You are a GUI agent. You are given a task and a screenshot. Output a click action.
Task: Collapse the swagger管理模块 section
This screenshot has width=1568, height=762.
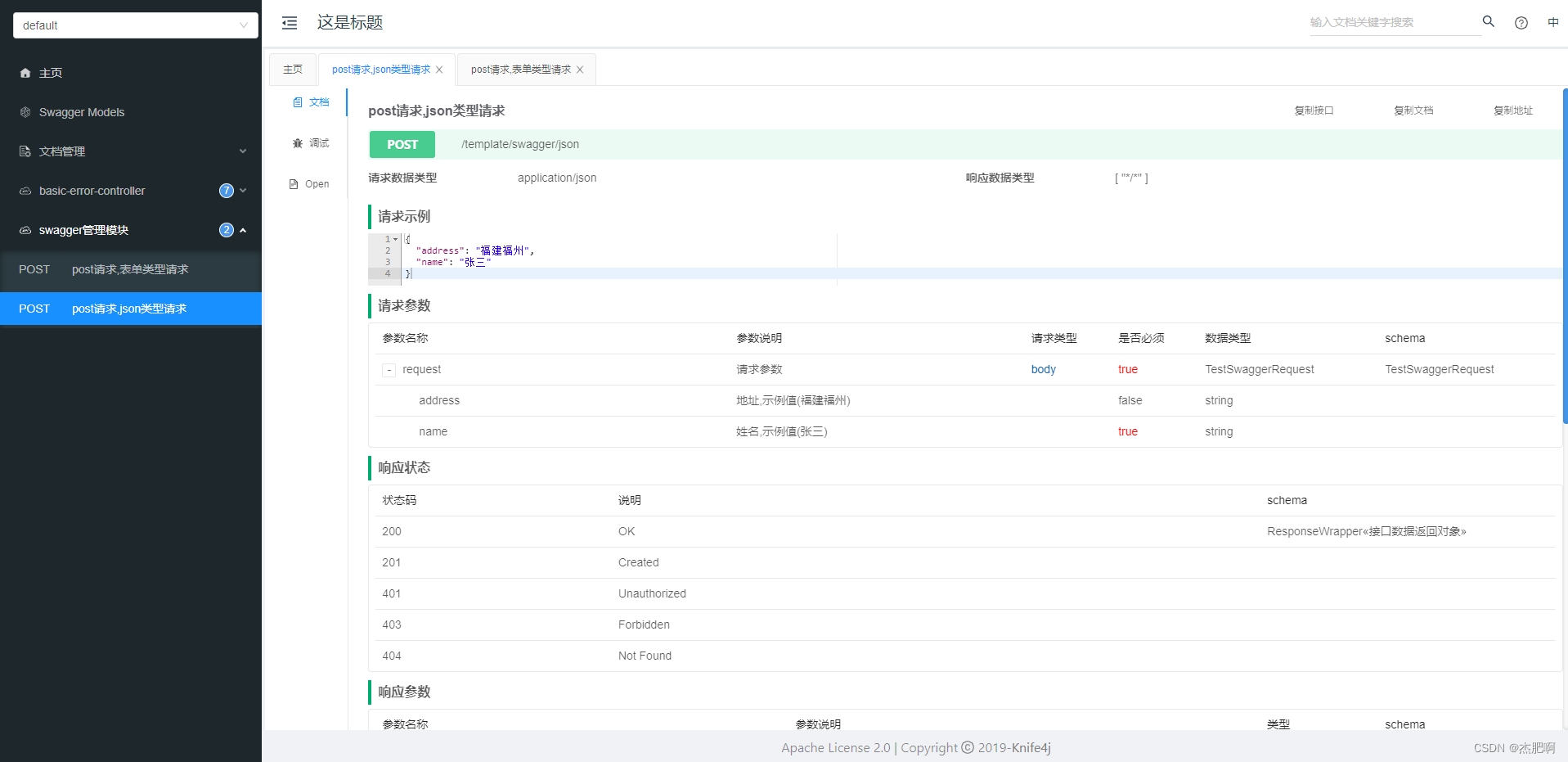click(x=242, y=230)
